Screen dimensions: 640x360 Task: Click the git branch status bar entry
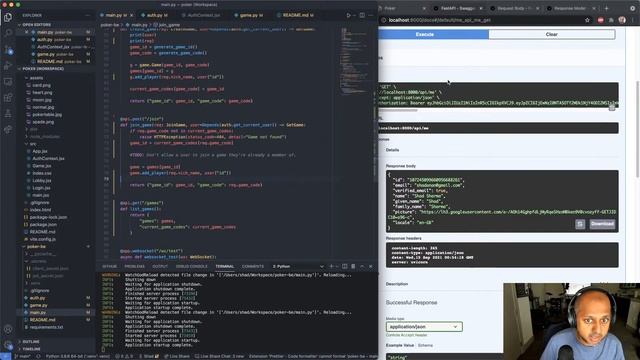point(23,356)
